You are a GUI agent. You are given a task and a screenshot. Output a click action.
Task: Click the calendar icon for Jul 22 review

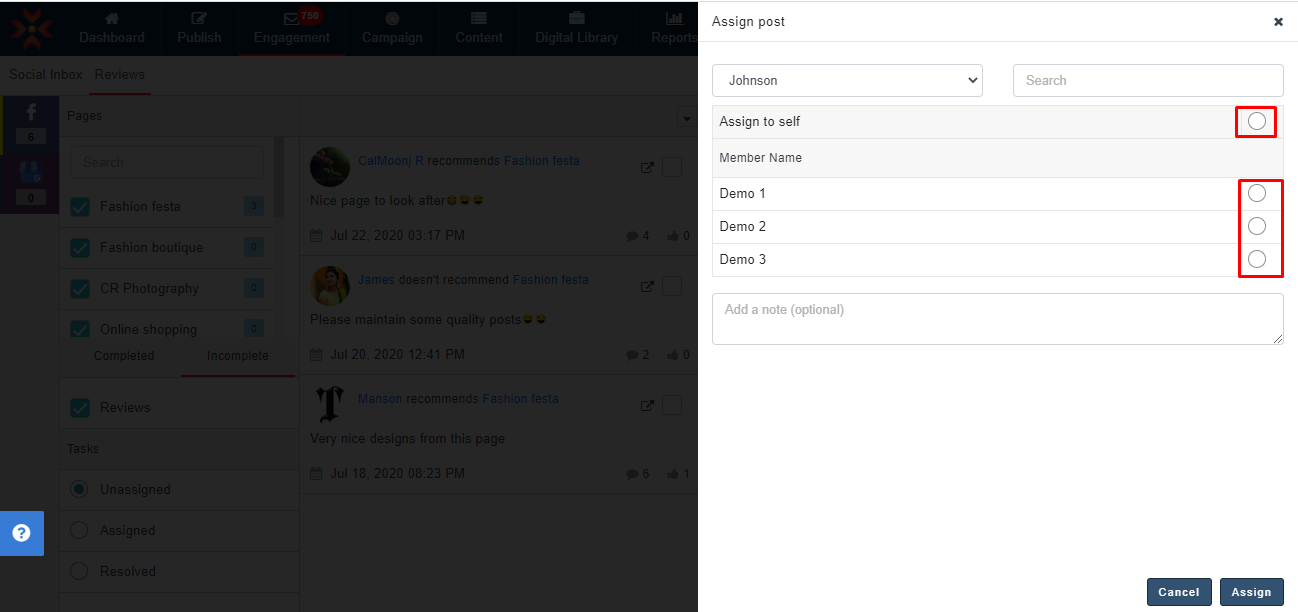(x=316, y=236)
